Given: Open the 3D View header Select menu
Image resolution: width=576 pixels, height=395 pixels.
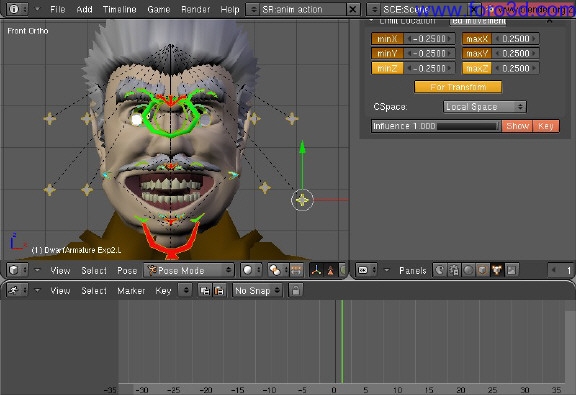Looking at the screenshot, I should [94, 270].
